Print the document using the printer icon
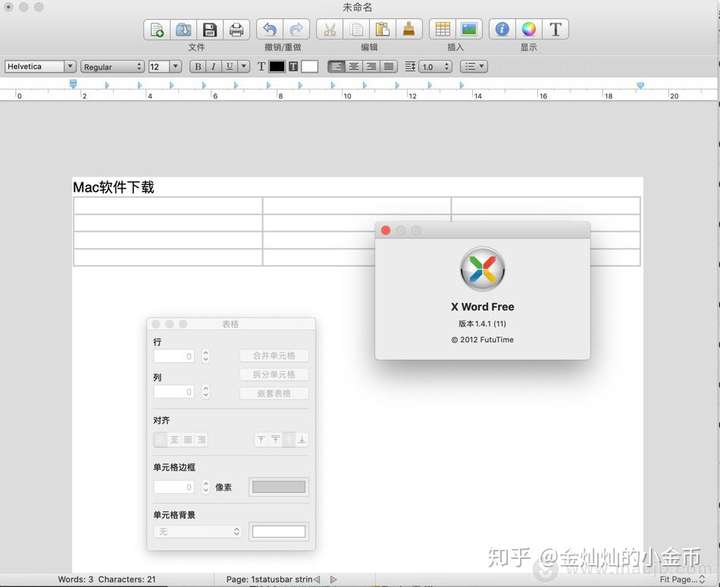The height and width of the screenshot is (587, 720). point(236,29)
